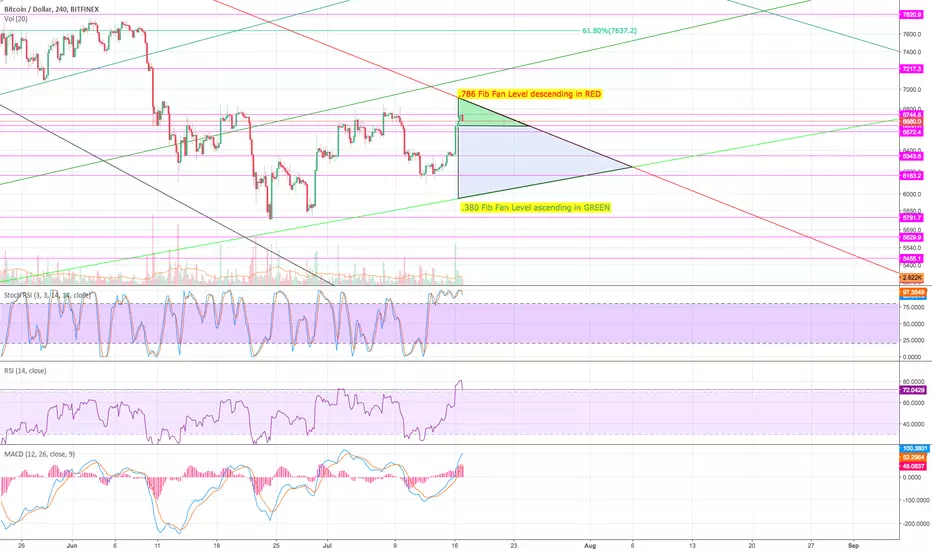Click the 7217.3 magenta price label
This screenshot has width=932, height=550.
911,70
